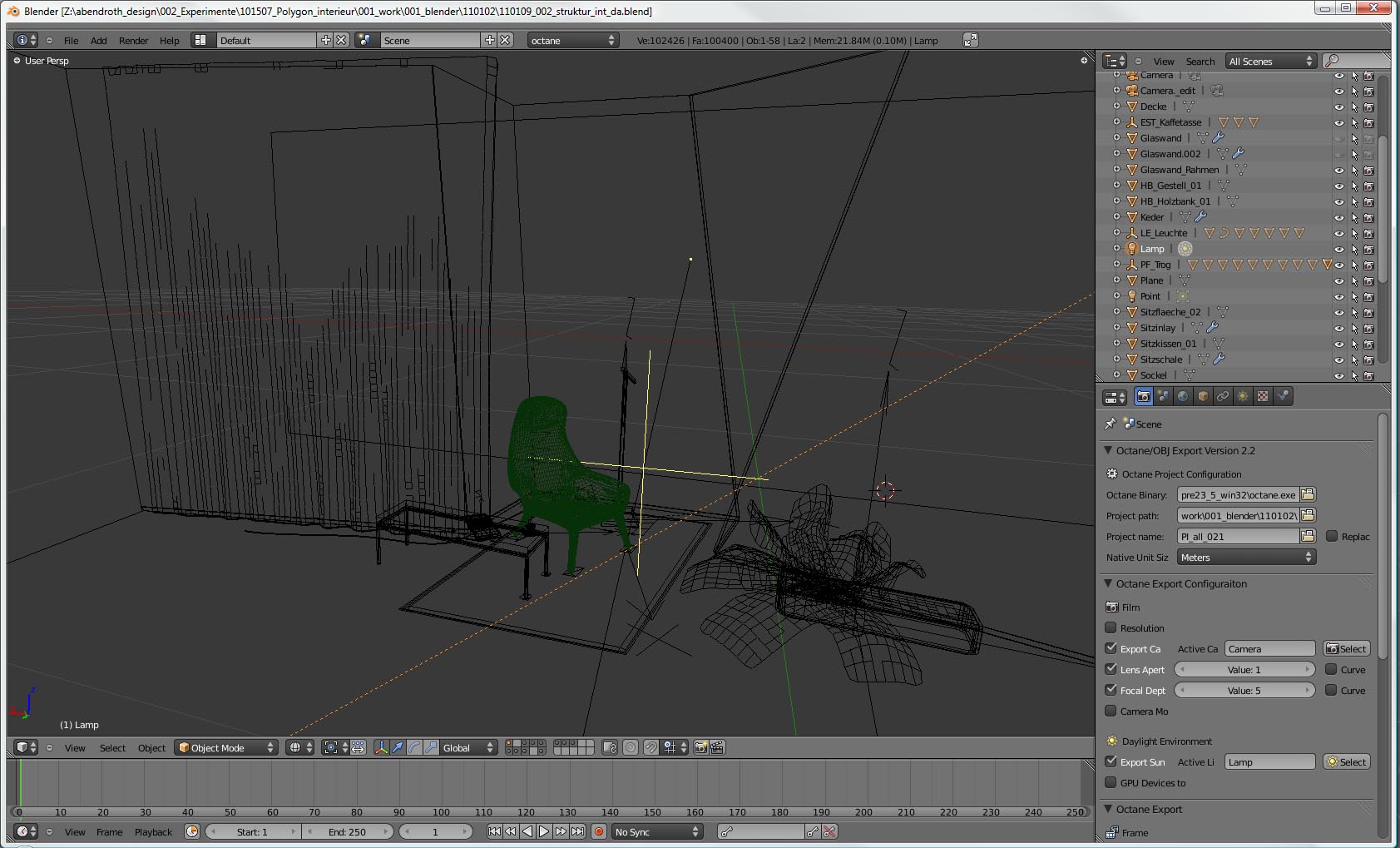
Task: Open the No Sync playback dropdown
Action: pos(657,831)
